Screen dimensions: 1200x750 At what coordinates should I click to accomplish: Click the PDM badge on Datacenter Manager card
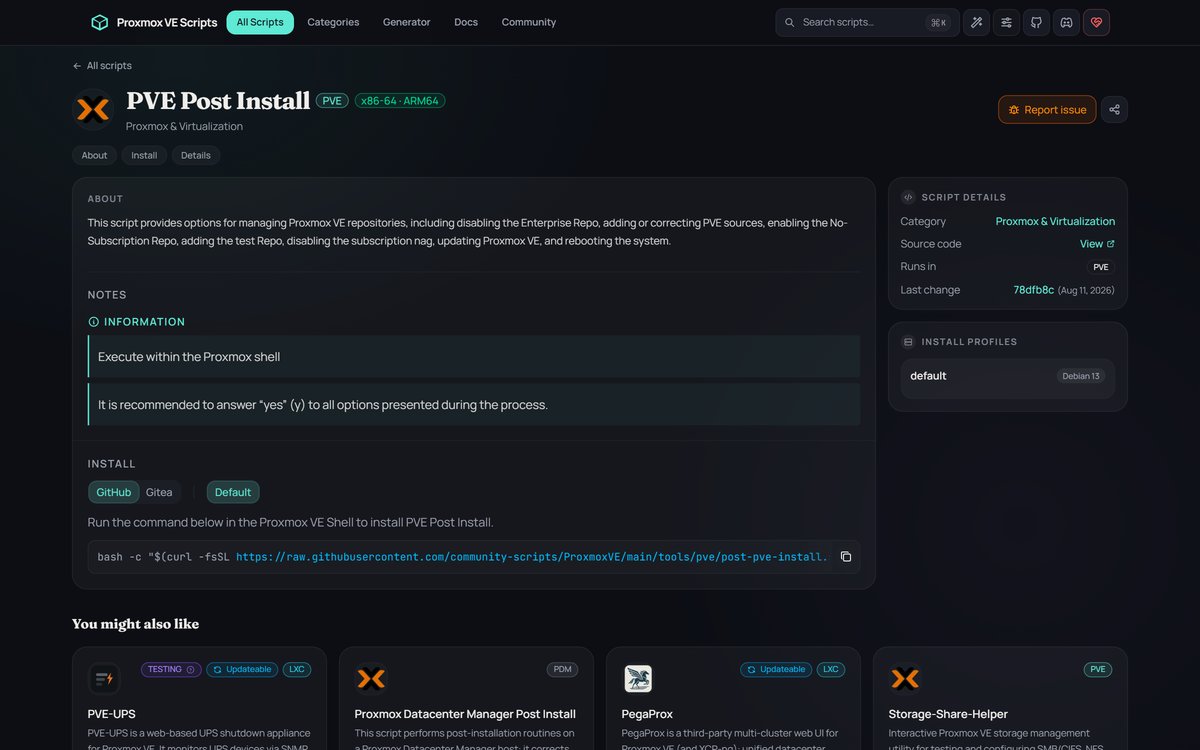563,669
